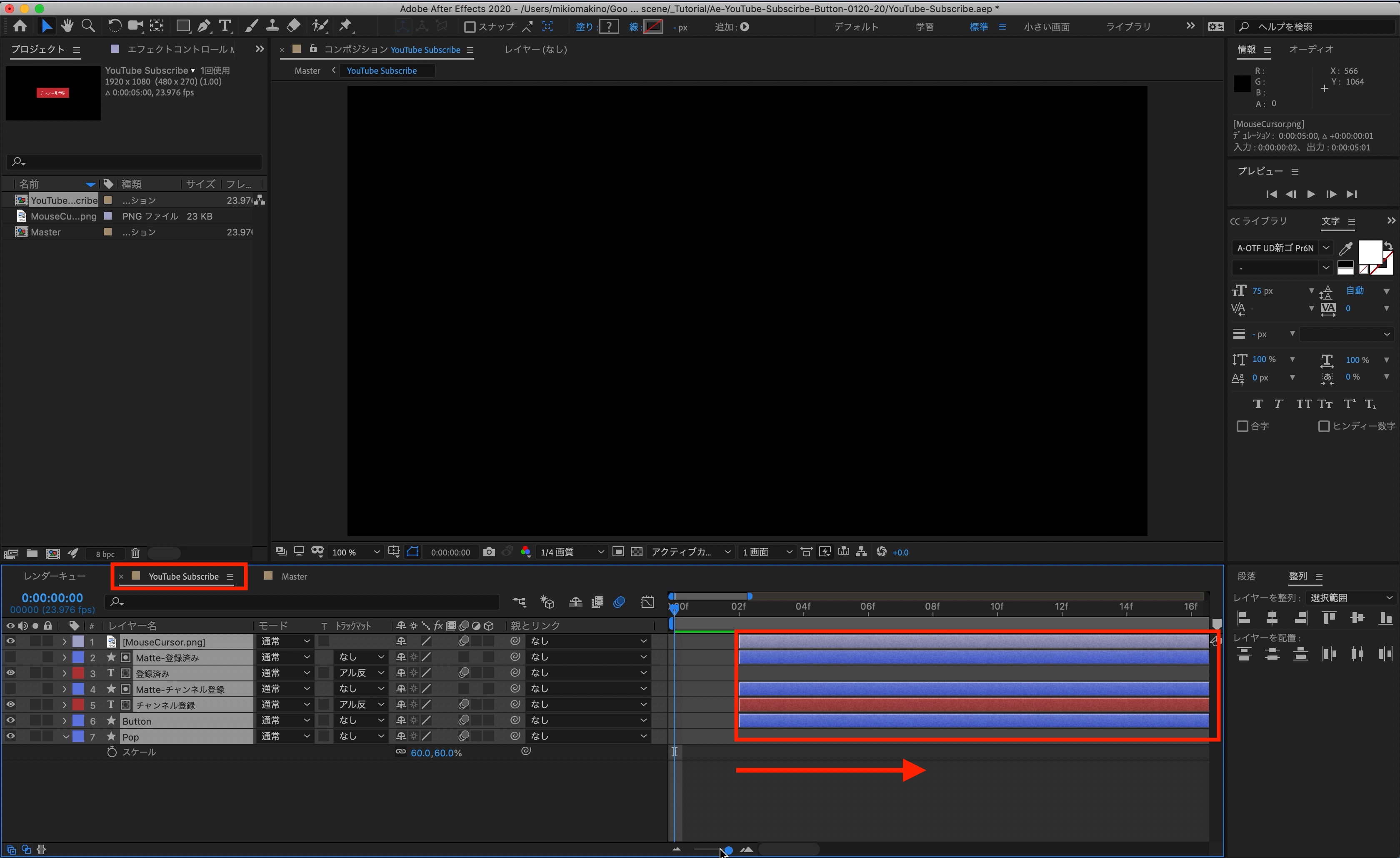Expand the 登録済み layer properties
This screenshot has width=1400, height=858.
click(x=65, y=673)
